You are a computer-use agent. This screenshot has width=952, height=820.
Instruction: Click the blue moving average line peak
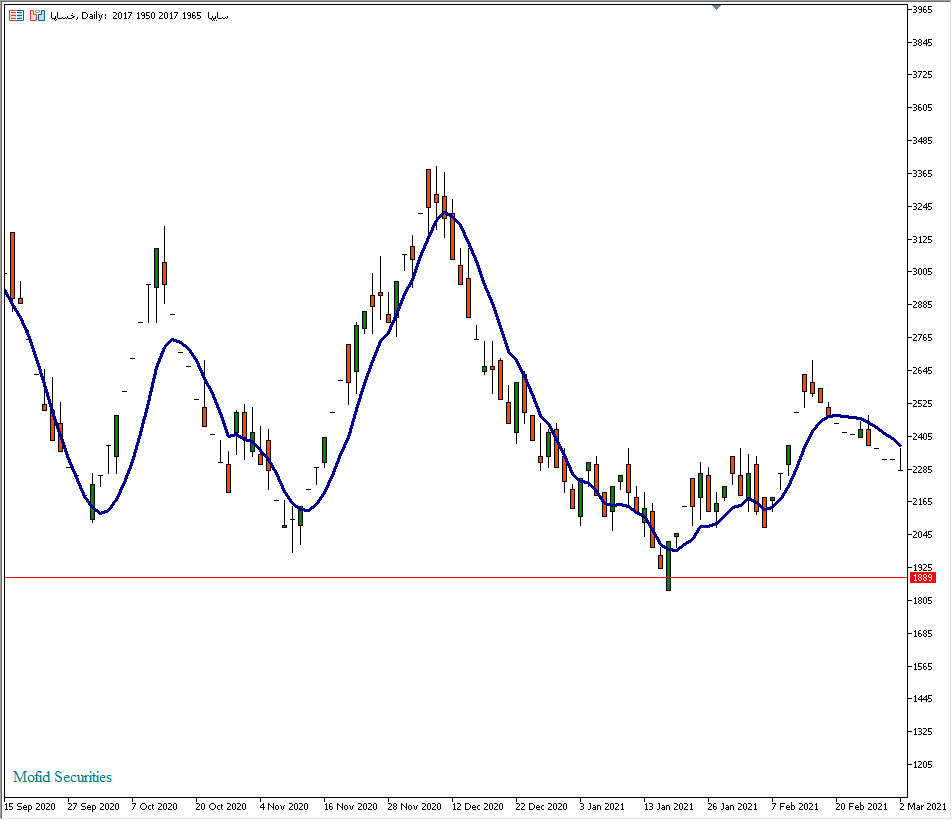447,214
